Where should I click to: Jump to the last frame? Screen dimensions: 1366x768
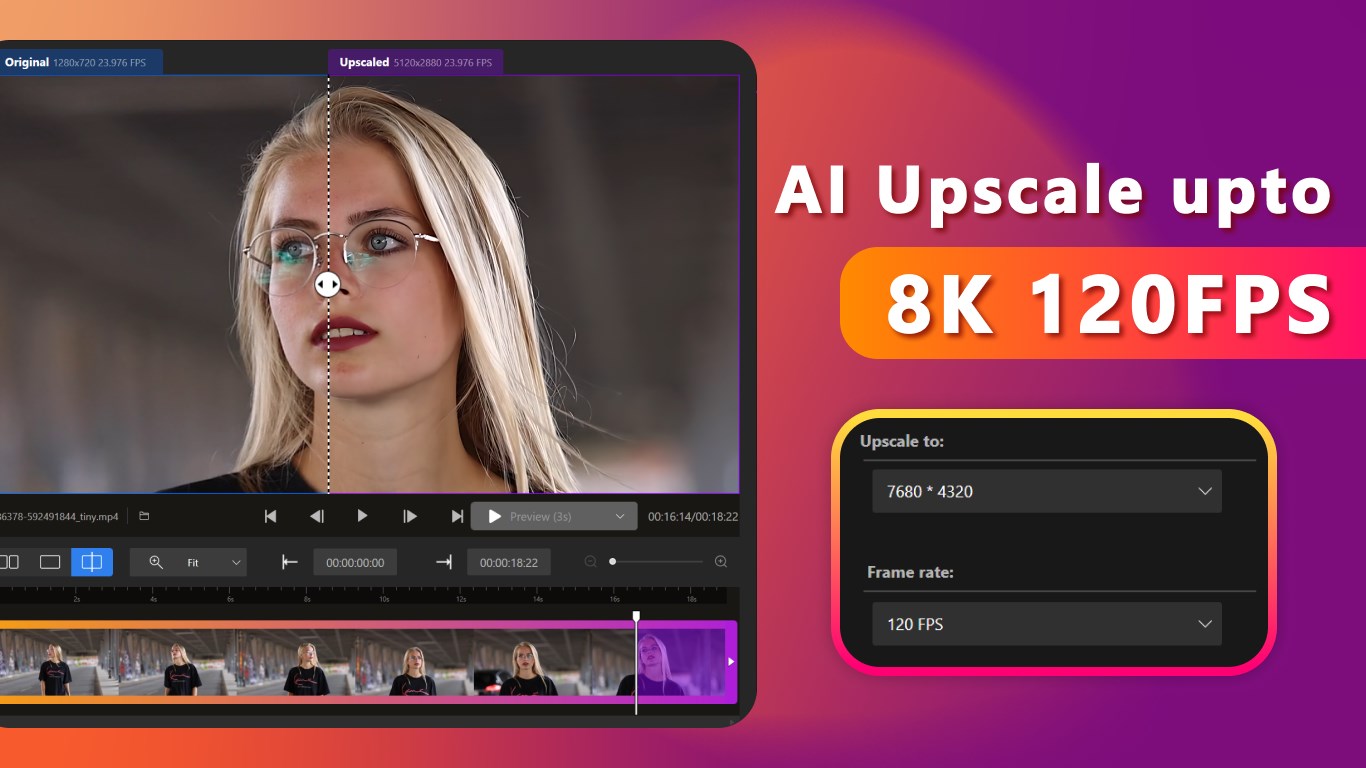point(457,516)
